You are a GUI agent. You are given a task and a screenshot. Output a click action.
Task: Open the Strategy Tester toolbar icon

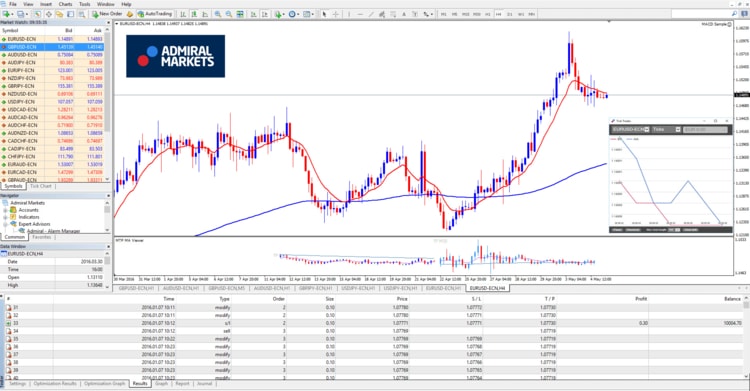pos(82,14)
